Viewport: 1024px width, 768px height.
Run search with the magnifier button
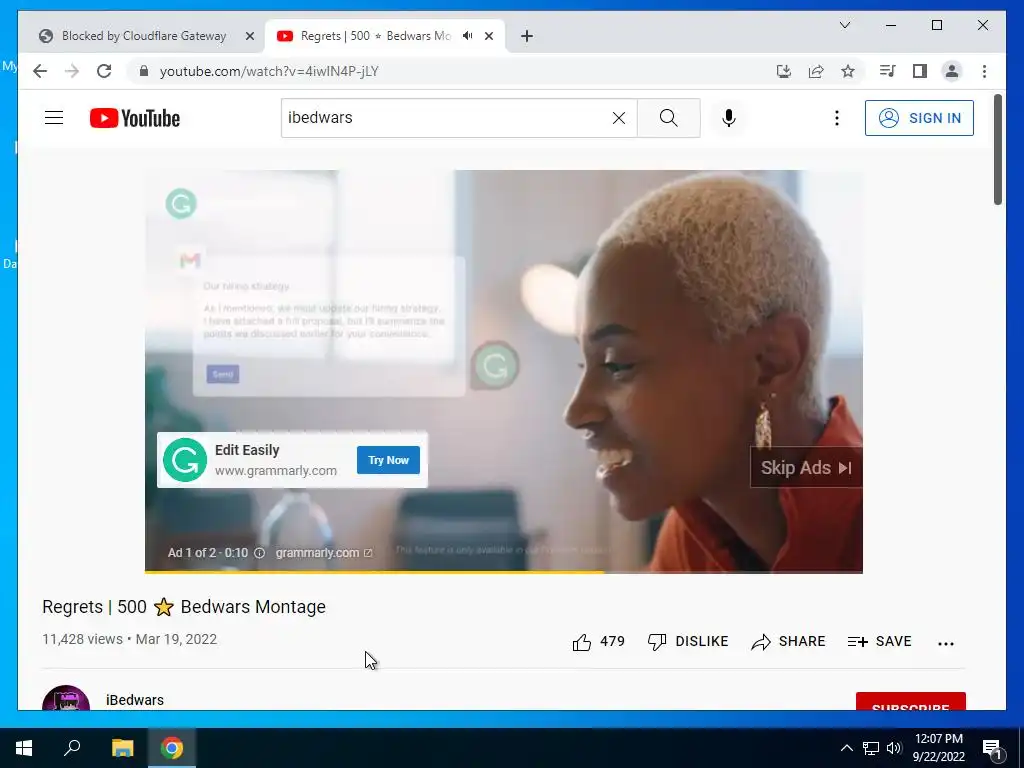coord(668,118)
